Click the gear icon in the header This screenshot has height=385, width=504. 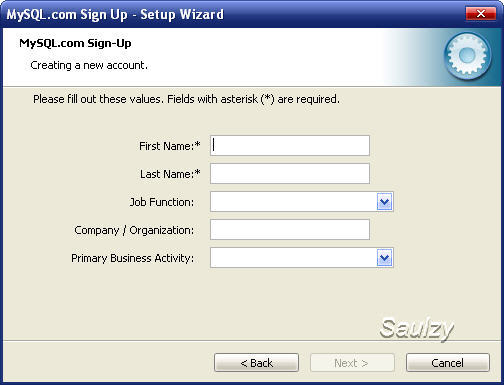[x=467, y=56]
